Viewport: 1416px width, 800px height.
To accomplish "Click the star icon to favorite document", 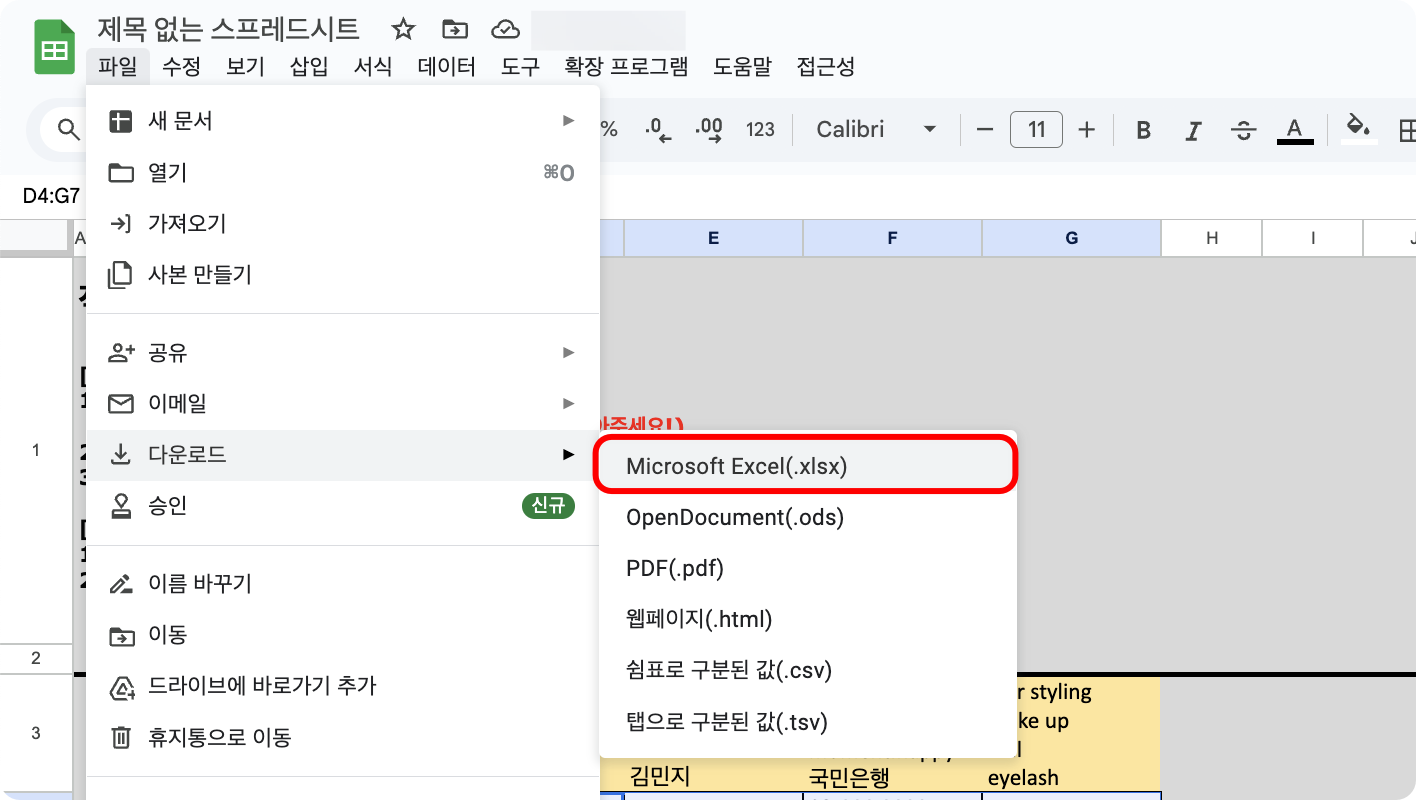I will coord(403,30).
